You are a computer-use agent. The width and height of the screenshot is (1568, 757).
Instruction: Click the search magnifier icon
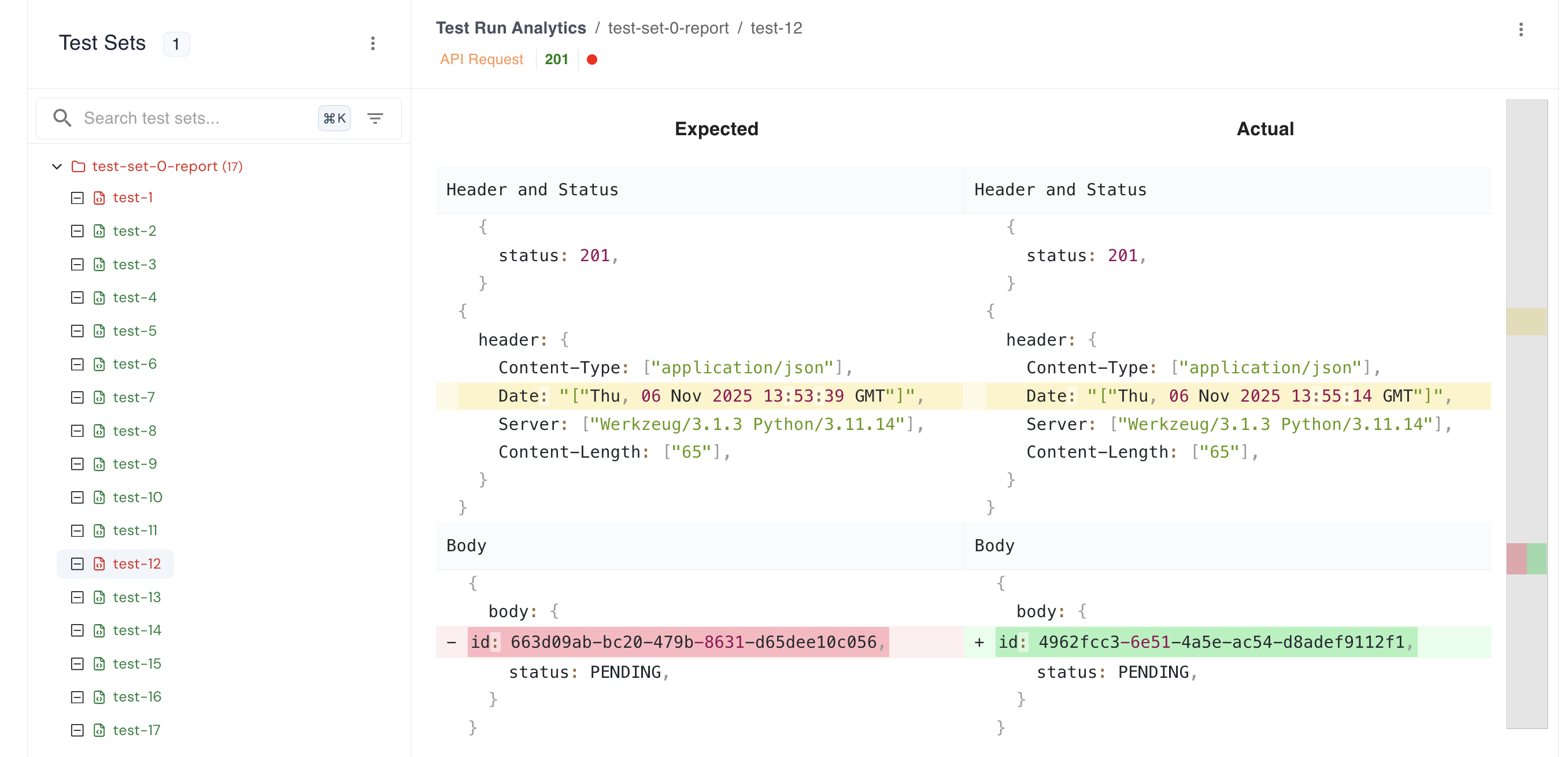62,117
